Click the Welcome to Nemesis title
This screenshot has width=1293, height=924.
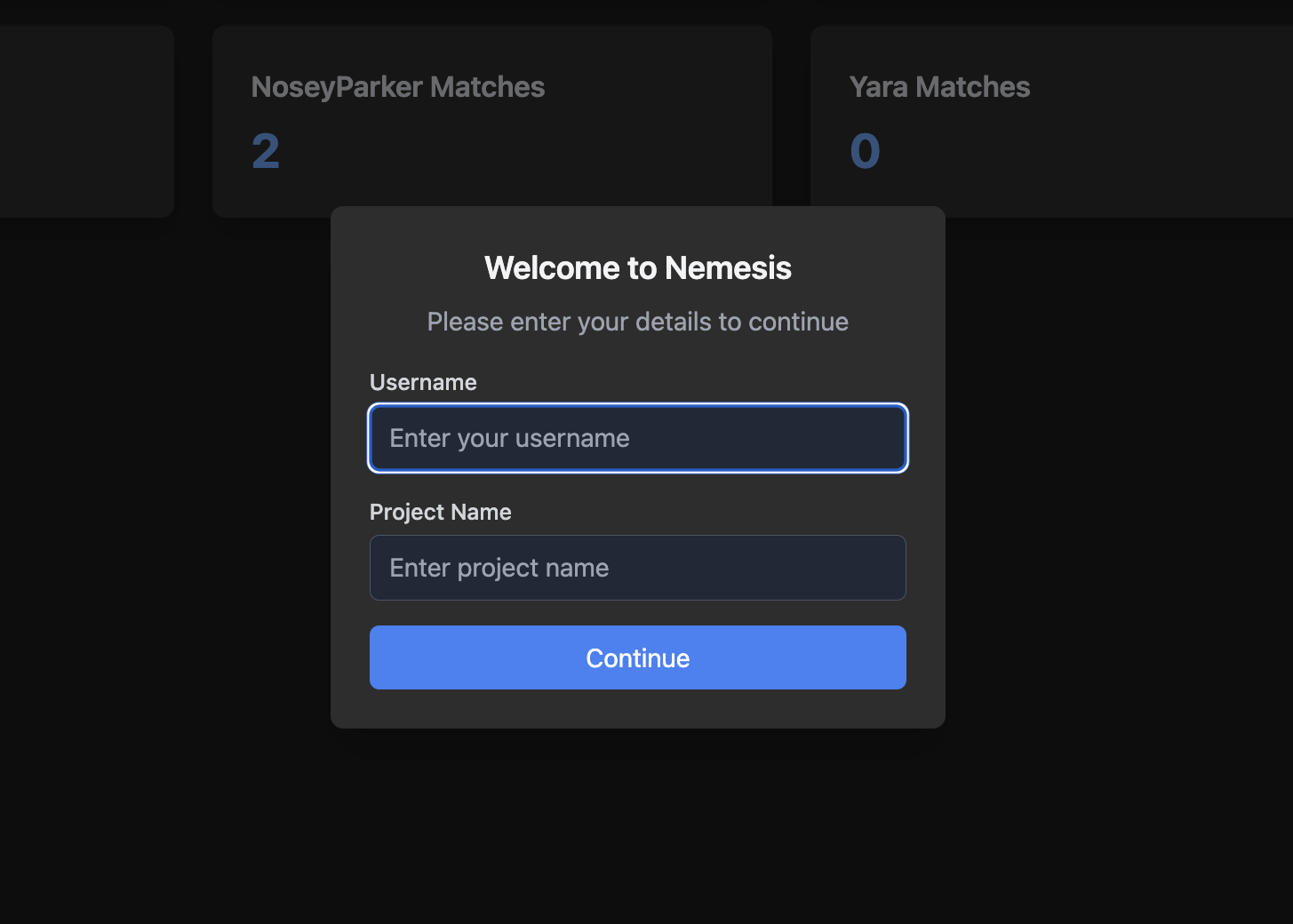(x=637, y=267)
